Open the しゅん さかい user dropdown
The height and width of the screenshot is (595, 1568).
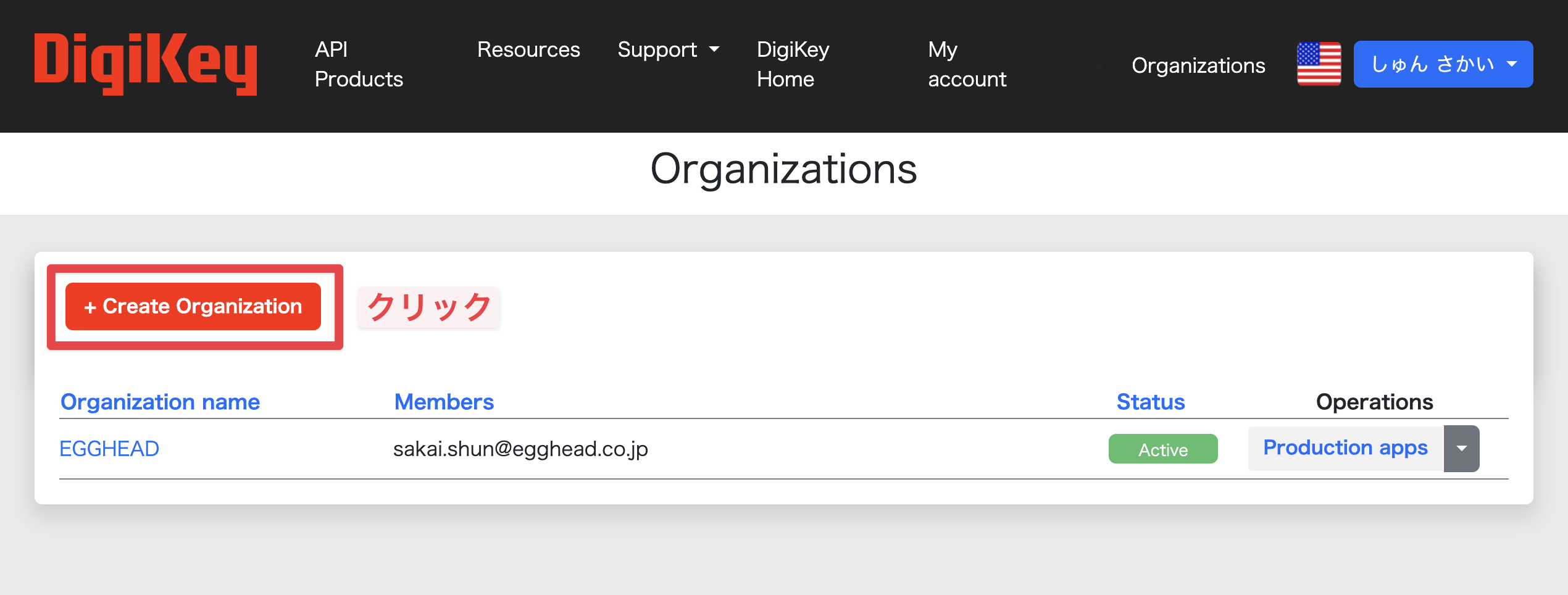(x=1443, y=64)
